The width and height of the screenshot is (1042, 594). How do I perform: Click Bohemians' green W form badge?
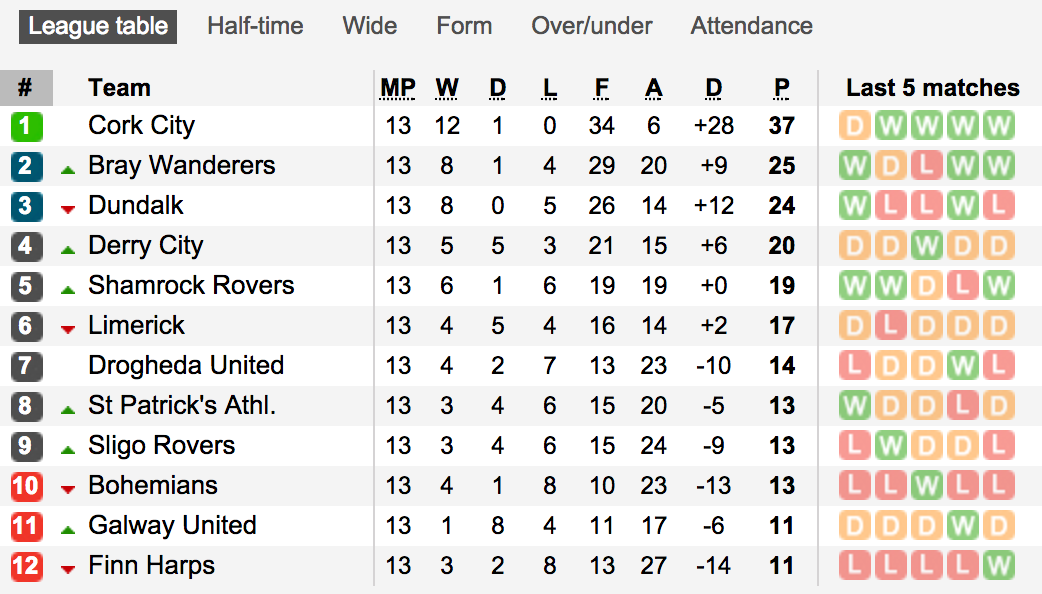[x=927, y=486]
